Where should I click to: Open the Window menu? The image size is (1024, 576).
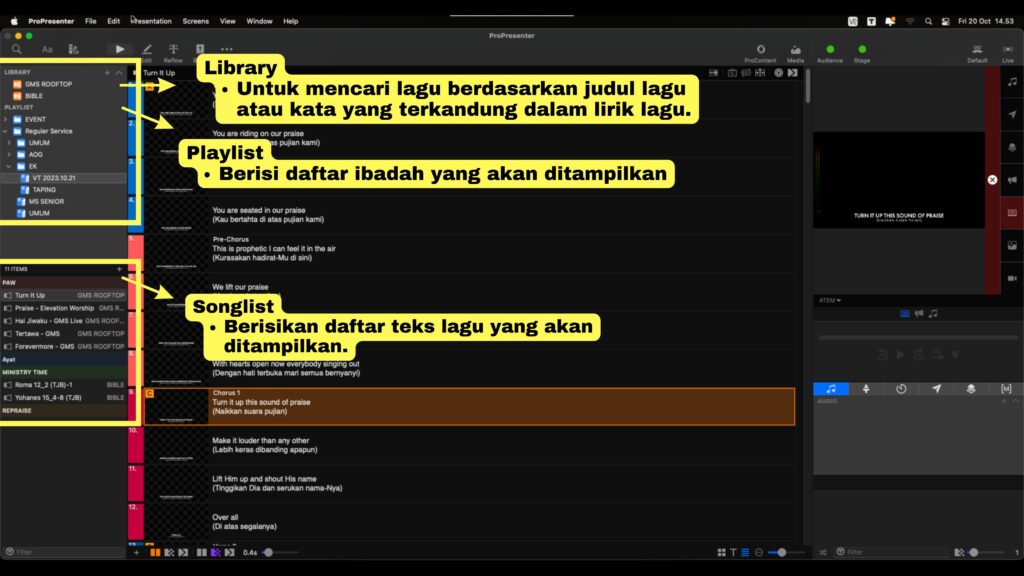(259, 21)
